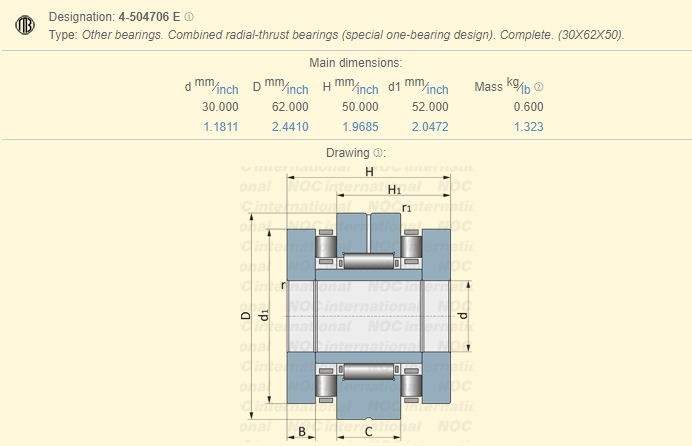Select the 2.4410 inch outer diameter value
This screenshot has width=692, height=446.
(x=290, y=127)
